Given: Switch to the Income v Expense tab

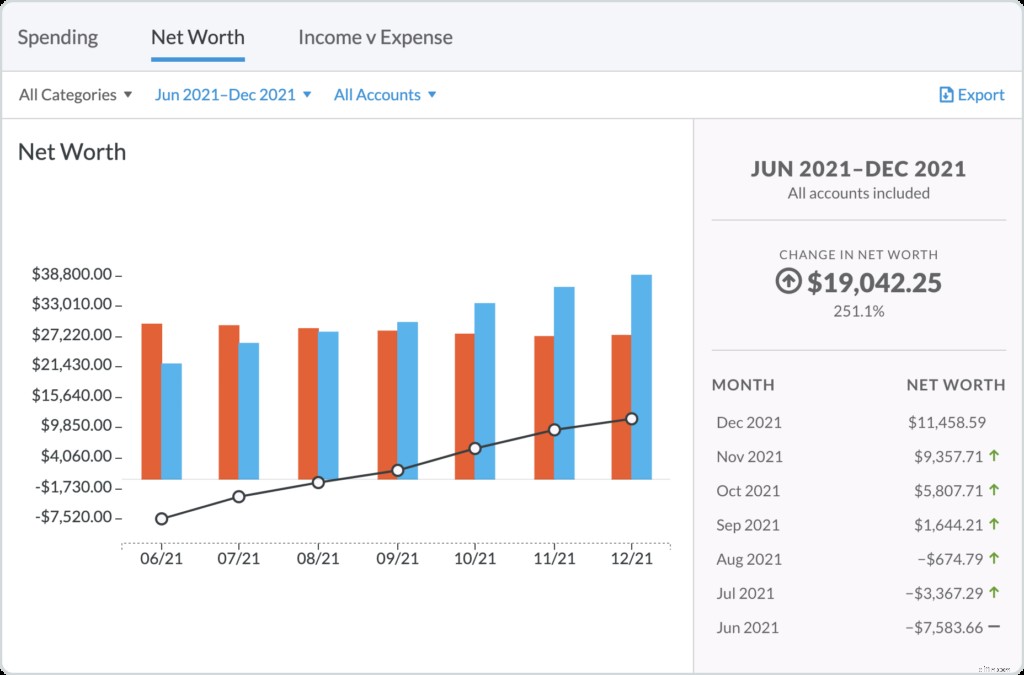Looking at the screenshot, I should 375,37.
